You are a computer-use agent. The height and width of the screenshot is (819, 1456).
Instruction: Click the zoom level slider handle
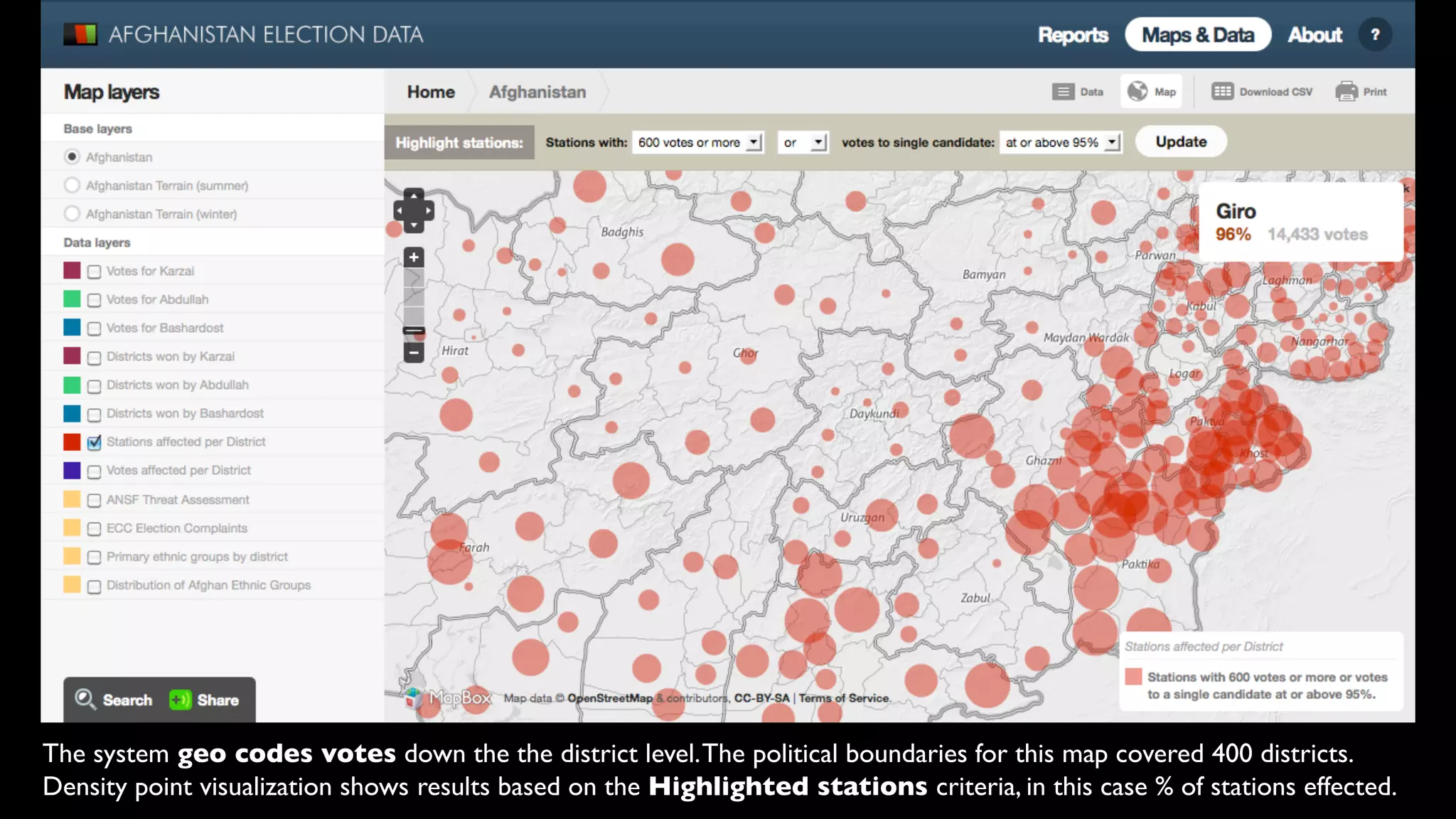pyautogui.click(x=414, y=331)
